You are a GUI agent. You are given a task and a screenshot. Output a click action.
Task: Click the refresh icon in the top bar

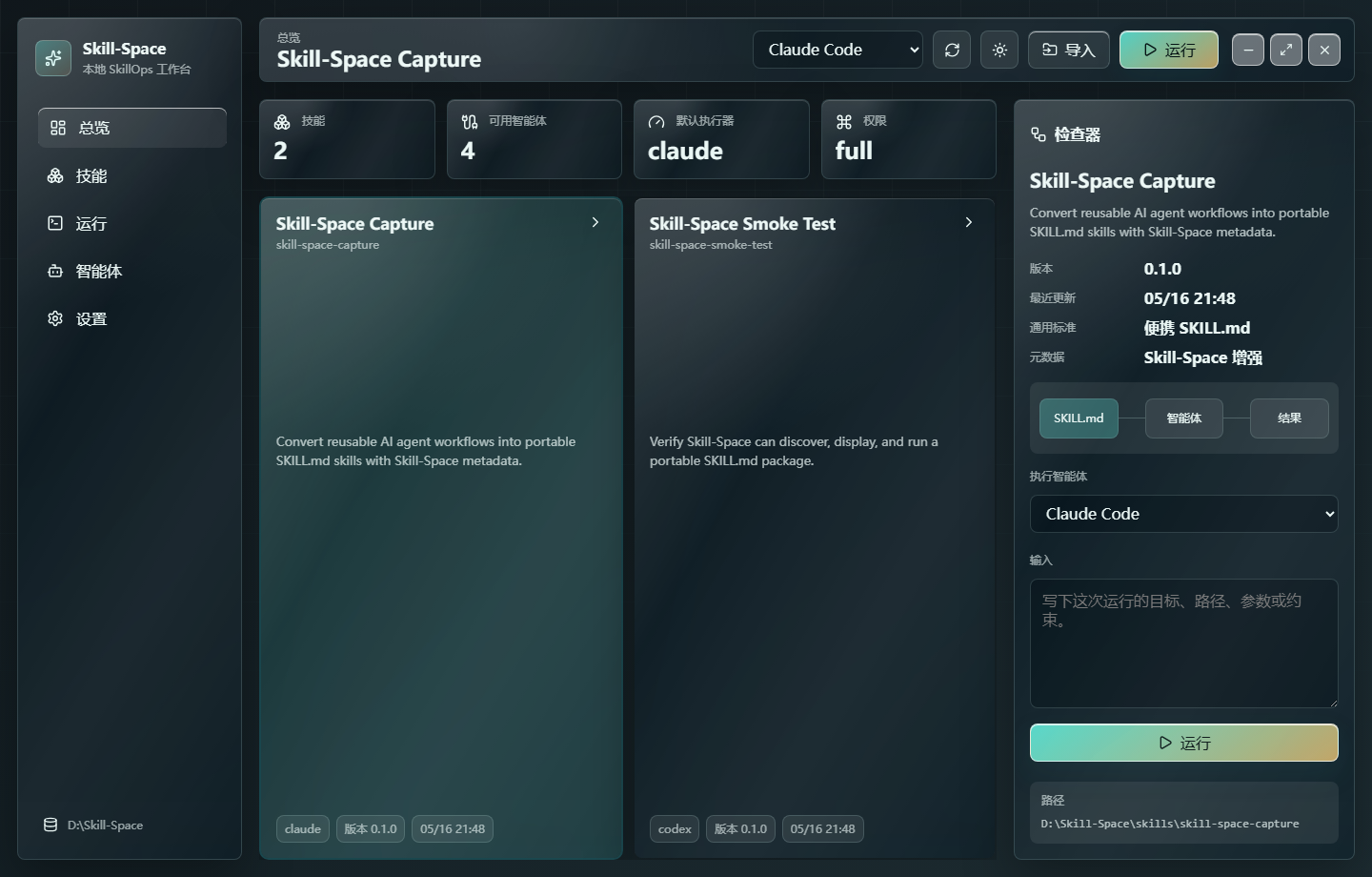[952, 50]
